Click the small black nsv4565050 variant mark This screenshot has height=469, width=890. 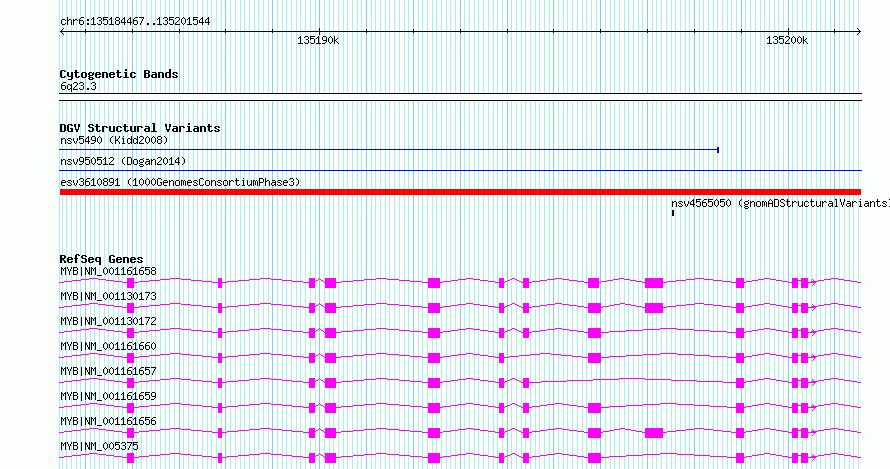tap(673, 213)
